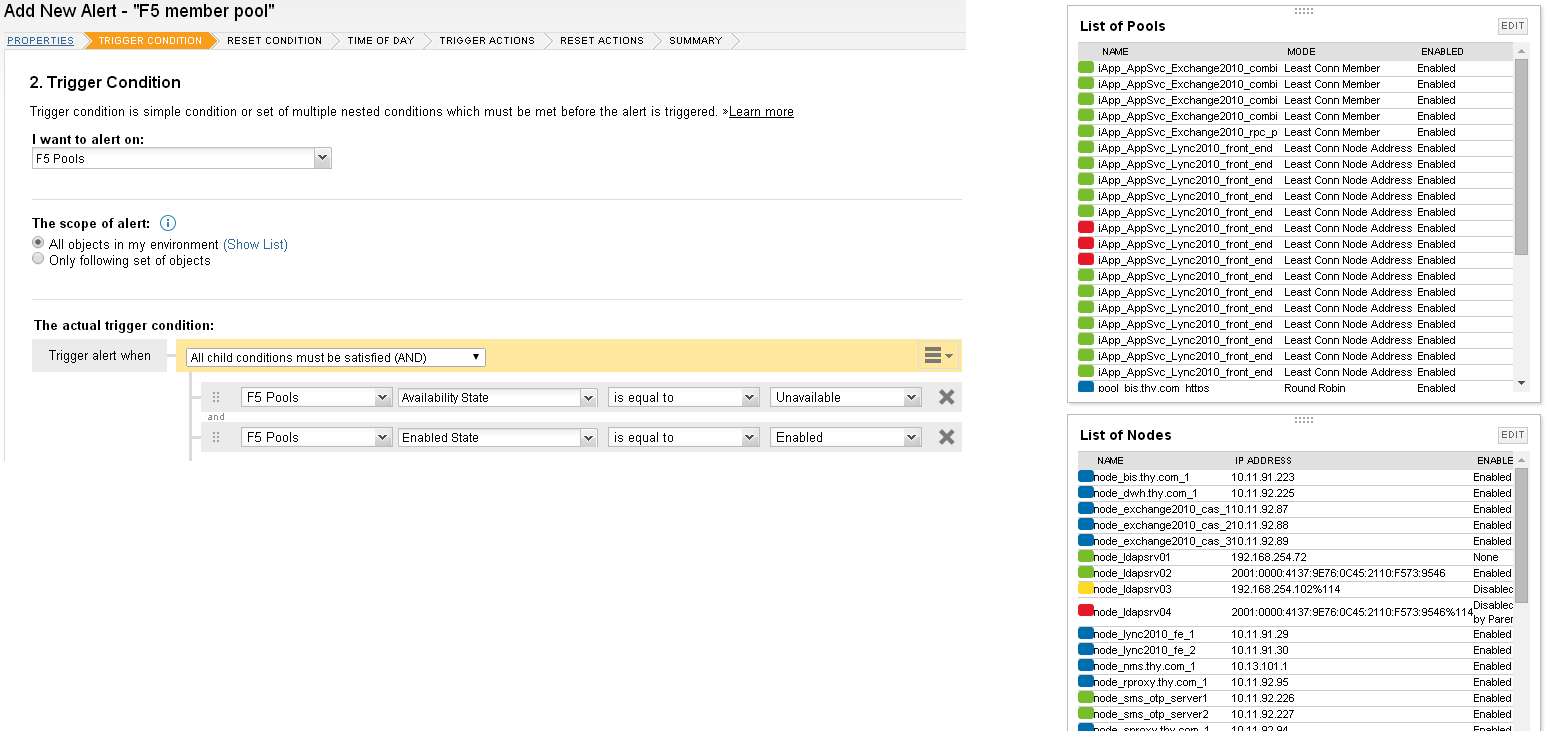1546x735 pixels.
Task: Open F5 Pools dropdown in Enabled State row
Action: pos(316,437)
